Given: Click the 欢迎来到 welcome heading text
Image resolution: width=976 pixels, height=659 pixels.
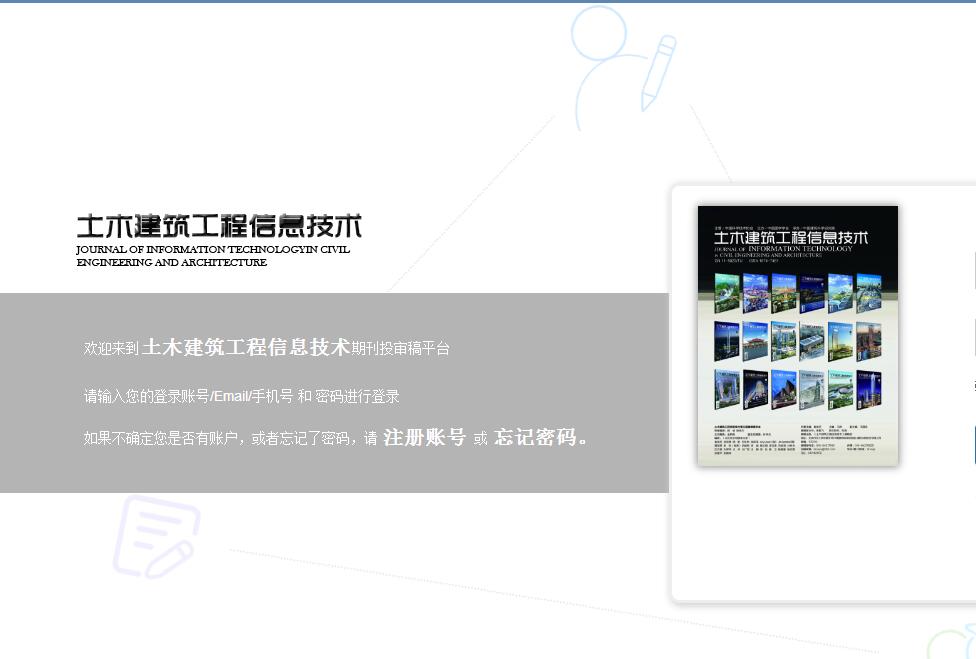Looking at the screenshot, I should (111, 349).
